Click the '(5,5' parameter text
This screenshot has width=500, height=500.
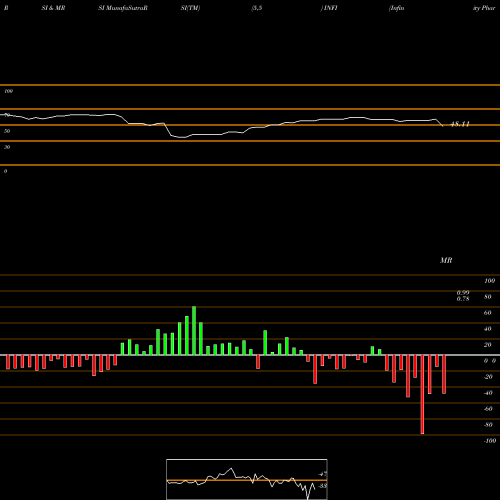tap(257, 8)
